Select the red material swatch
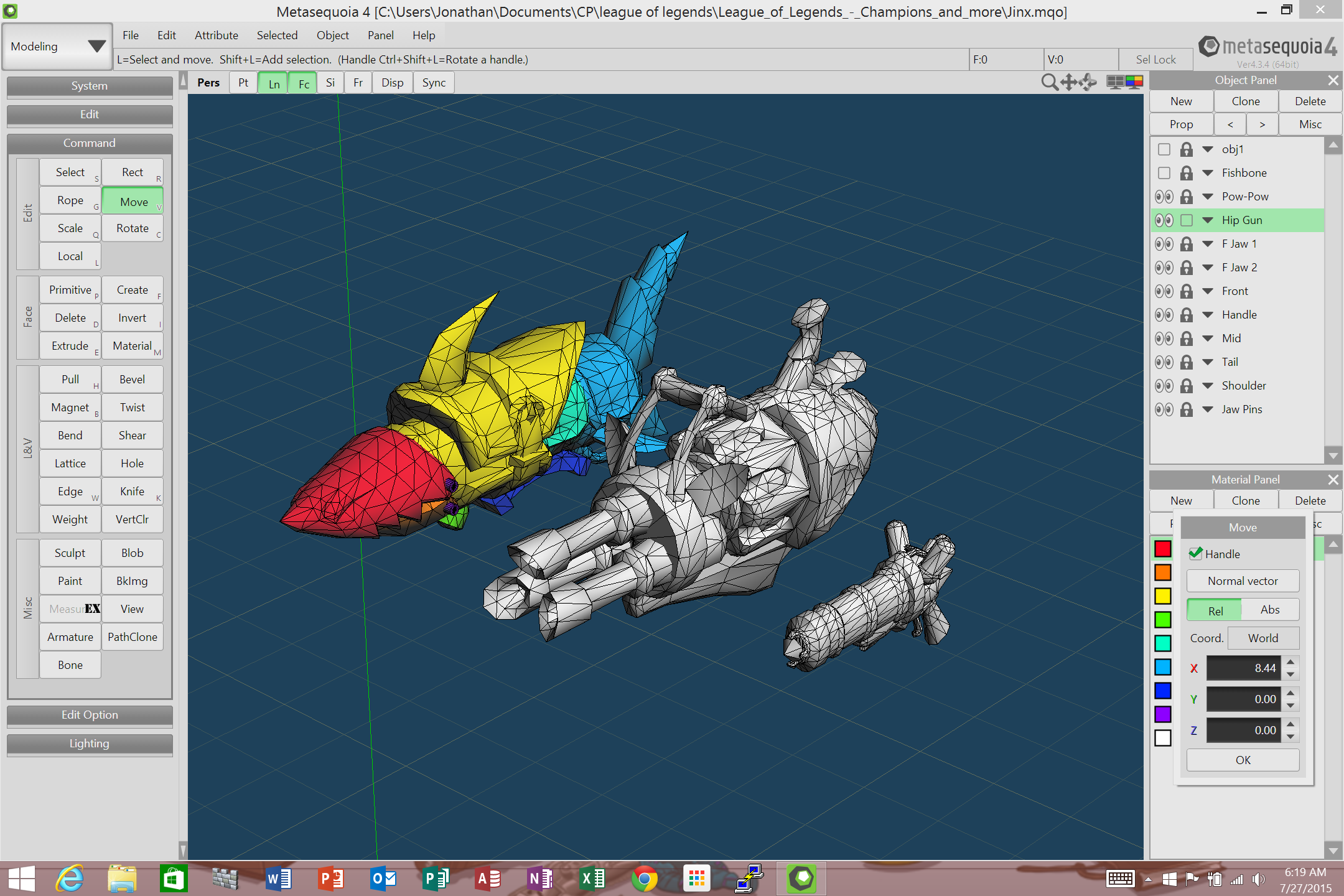The width and height of the screenshot is (1344, 896). (x=1163, y=549)
